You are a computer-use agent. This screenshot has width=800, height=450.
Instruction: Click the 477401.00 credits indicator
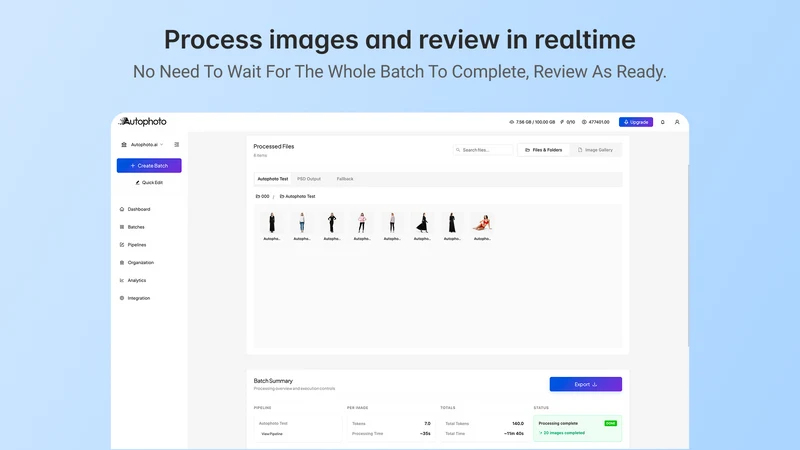click(x=596, y=122)
